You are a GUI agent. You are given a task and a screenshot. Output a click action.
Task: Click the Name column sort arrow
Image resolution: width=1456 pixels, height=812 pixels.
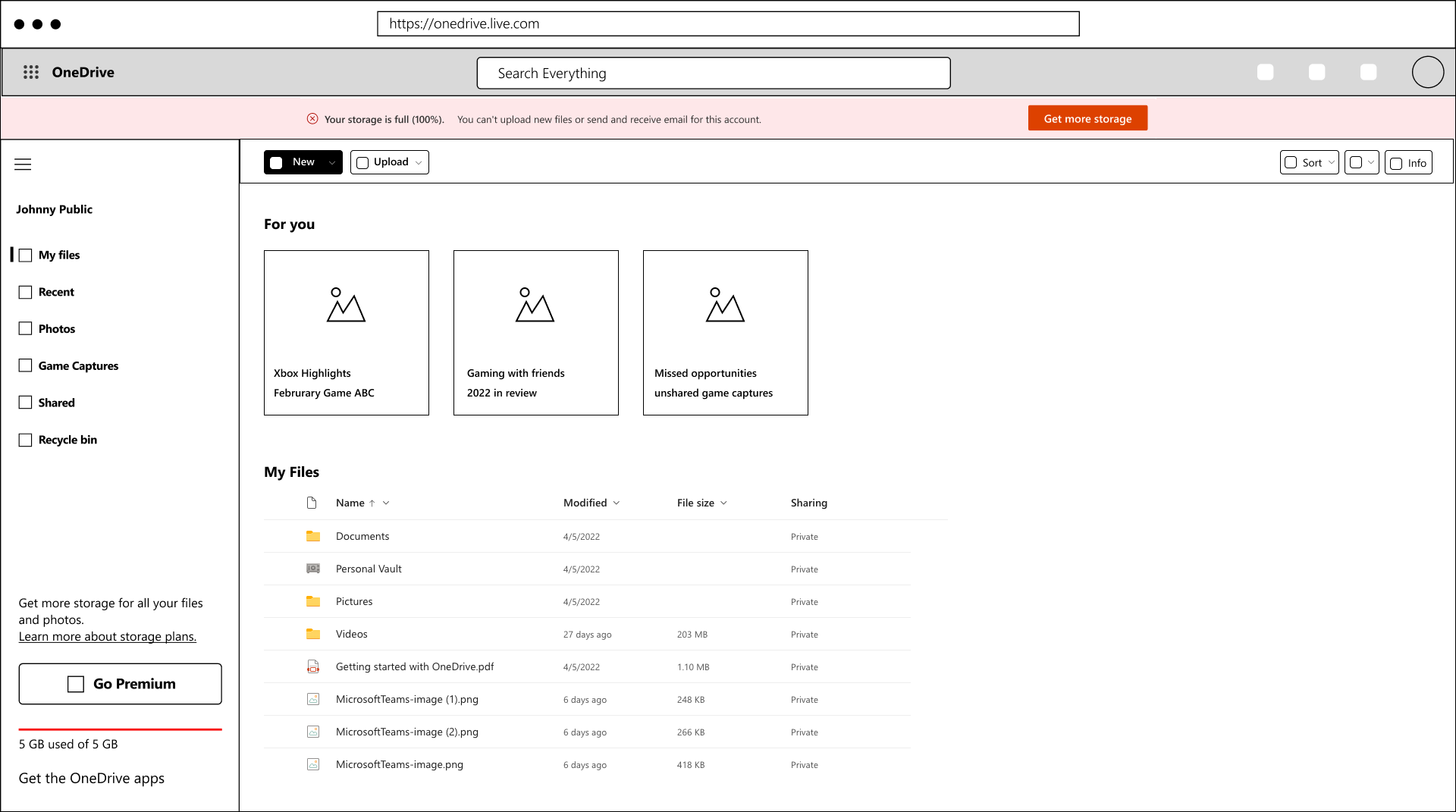click(372, 503)
